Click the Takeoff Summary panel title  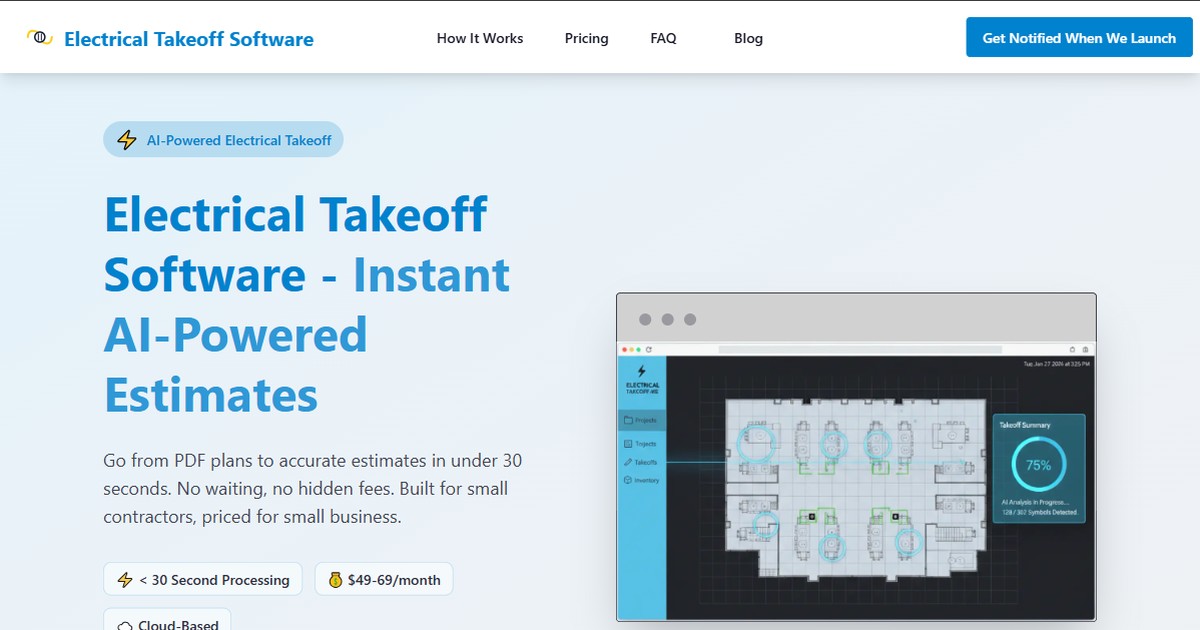1025,425
